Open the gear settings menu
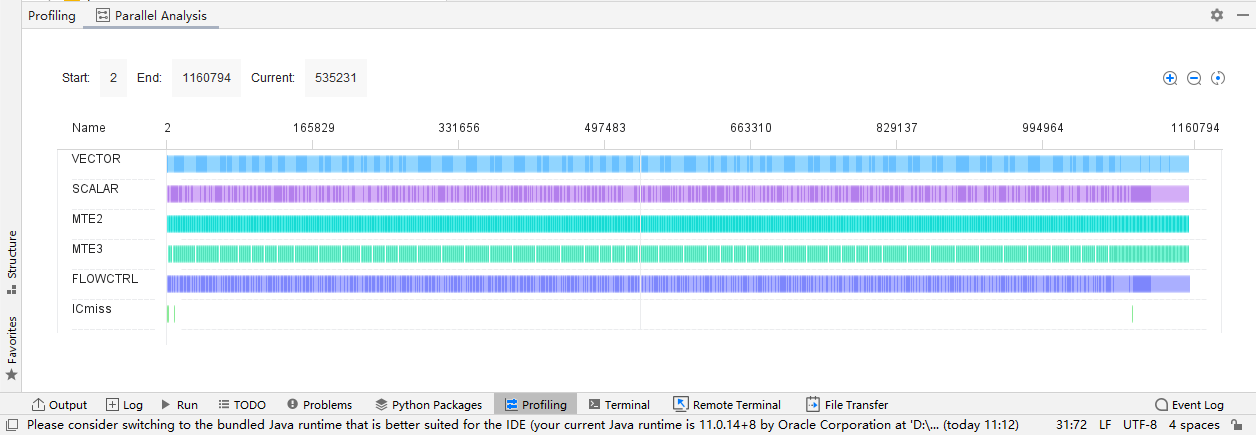The width and height of the screenshot is (1256, 435). (x=1217, y=15)
